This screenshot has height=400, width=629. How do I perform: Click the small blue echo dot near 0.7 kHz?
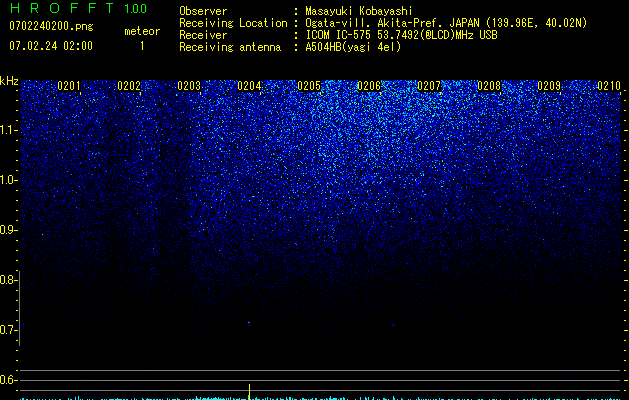click(x=394, y=325)
